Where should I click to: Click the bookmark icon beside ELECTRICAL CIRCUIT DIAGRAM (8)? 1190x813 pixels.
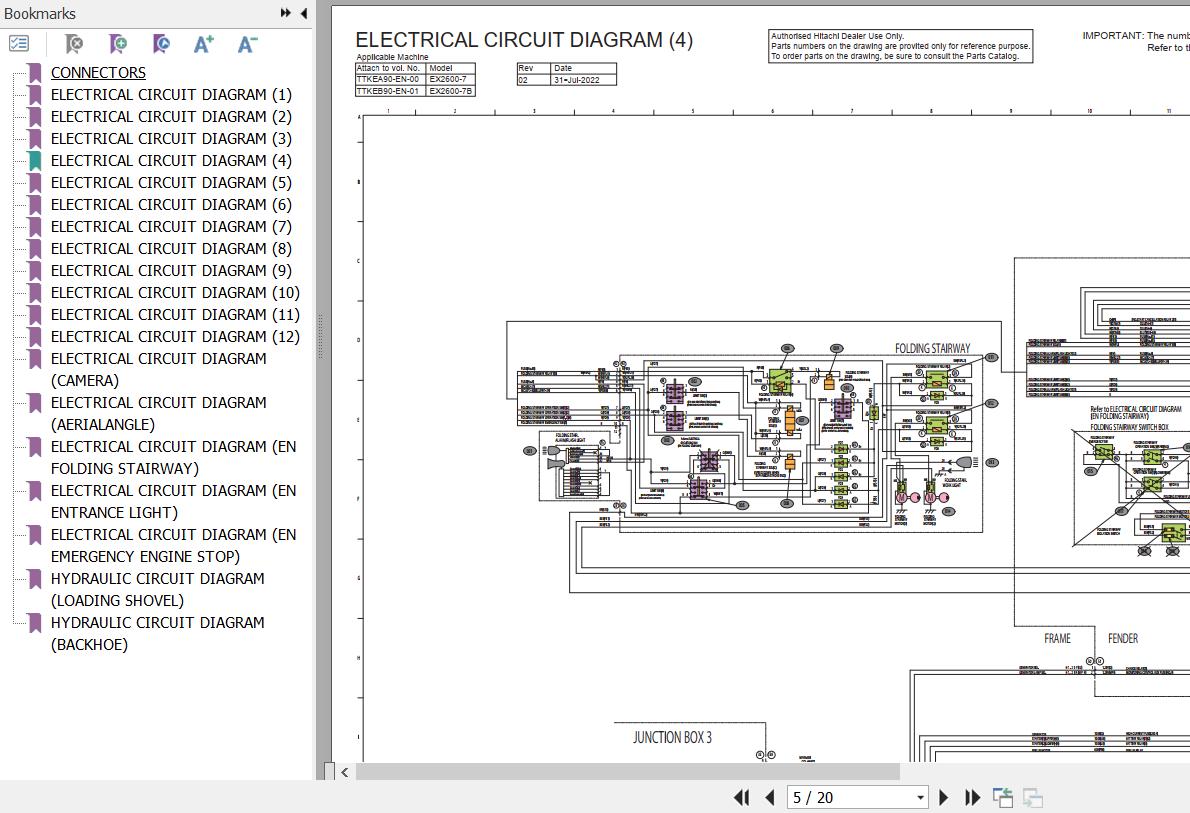tap(35, 249)
